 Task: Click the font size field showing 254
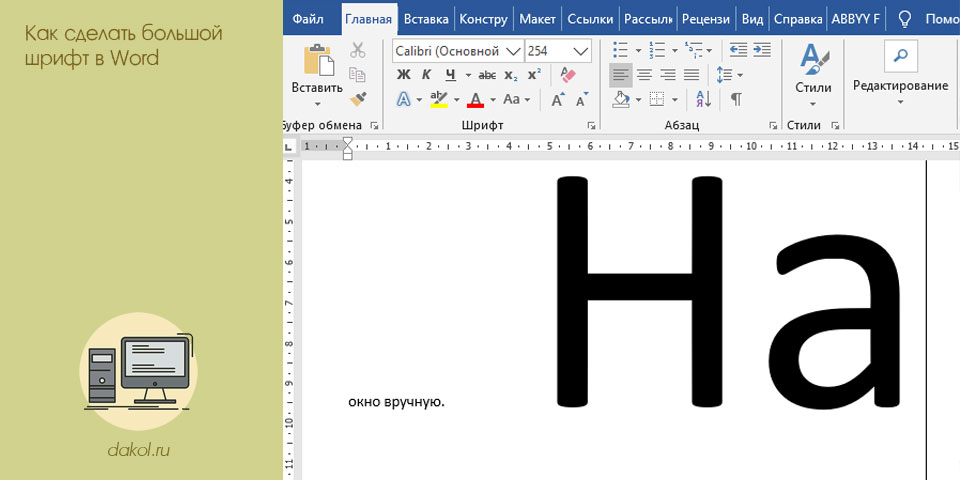coord(547,51)
